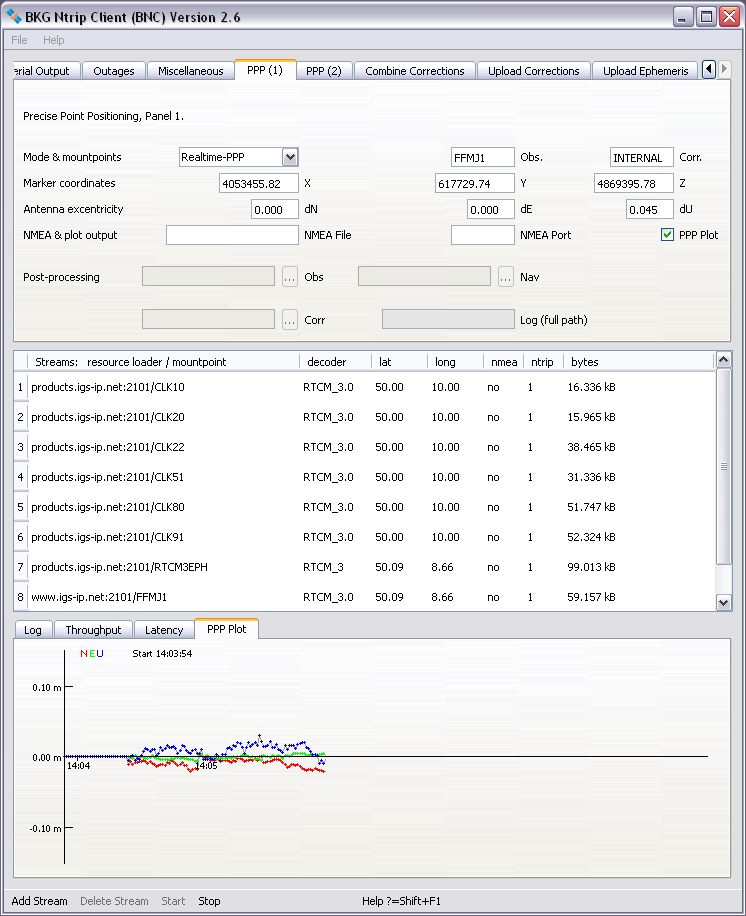Open the File menu

tap(19, 40)
